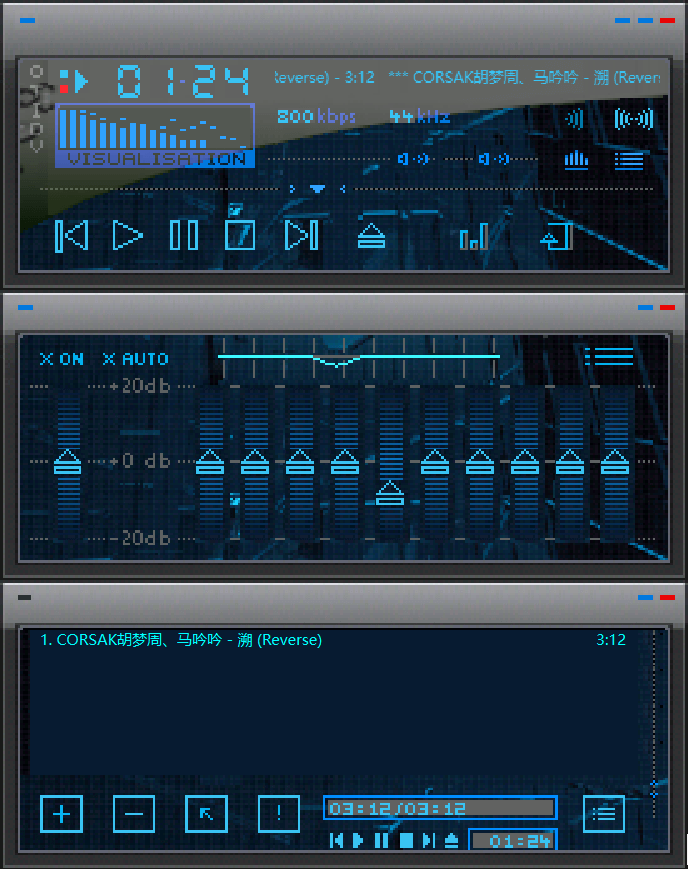Open the playlist Add (+) menu
688x869 pixels.
tap(62, 814)
